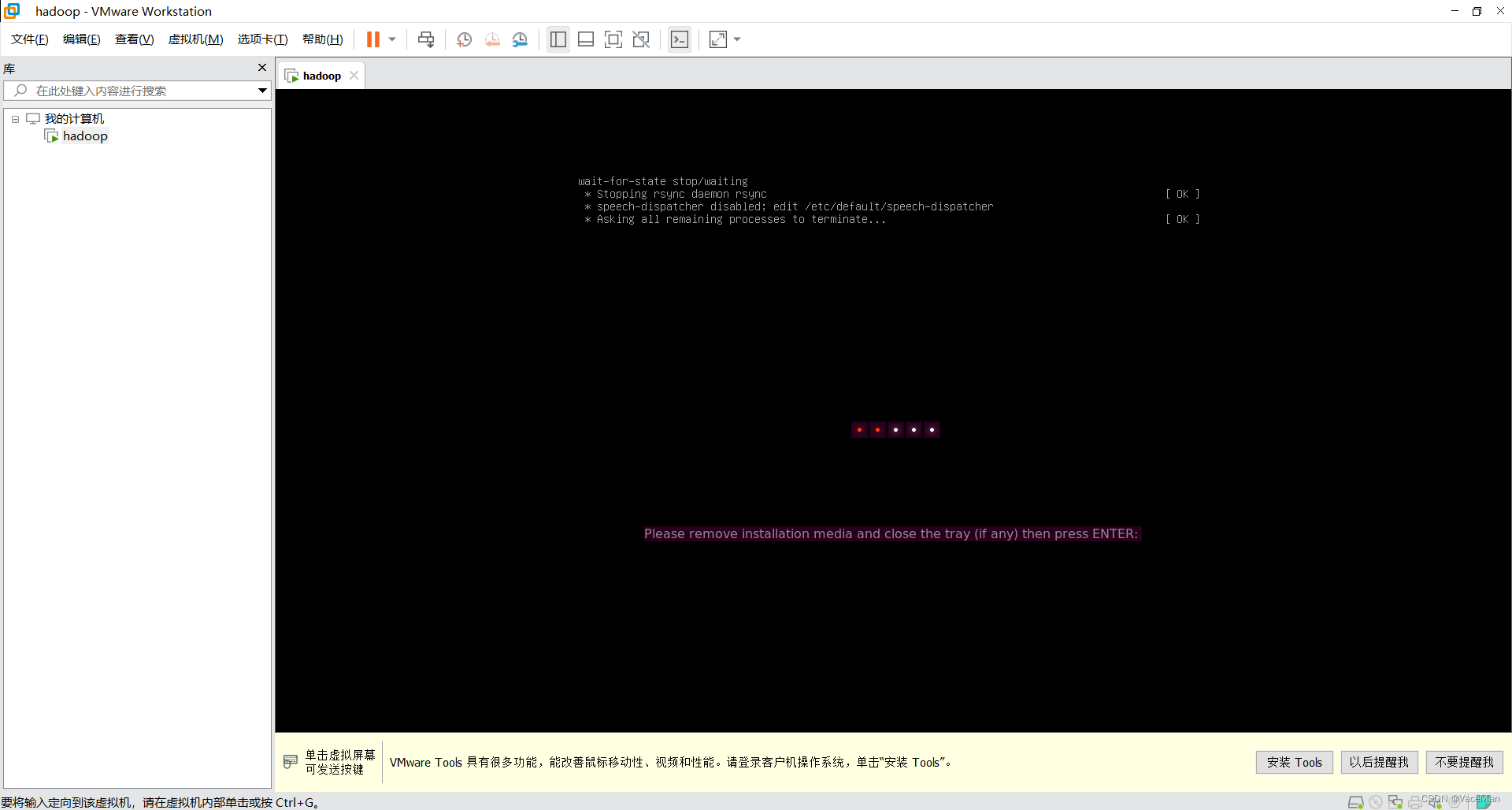
Task: Collapse the 我的计算机 tree node
Action: point(15,118)
